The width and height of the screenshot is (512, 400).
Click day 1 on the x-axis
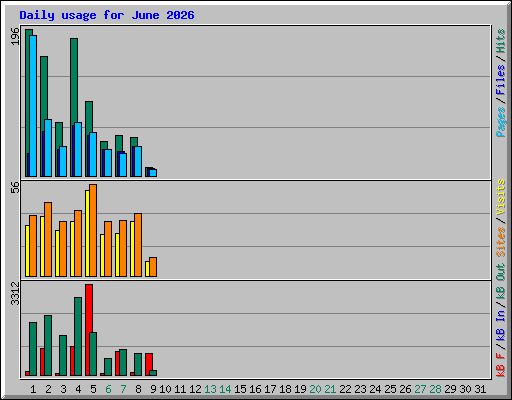tap(33, 389)
